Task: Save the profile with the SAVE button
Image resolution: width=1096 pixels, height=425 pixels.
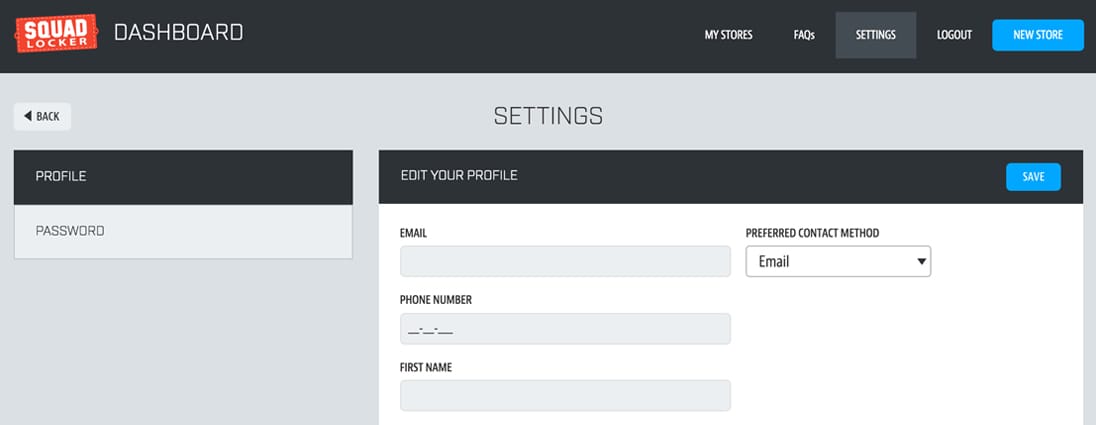Action: pyautogui.click(x=1033, y=177)
